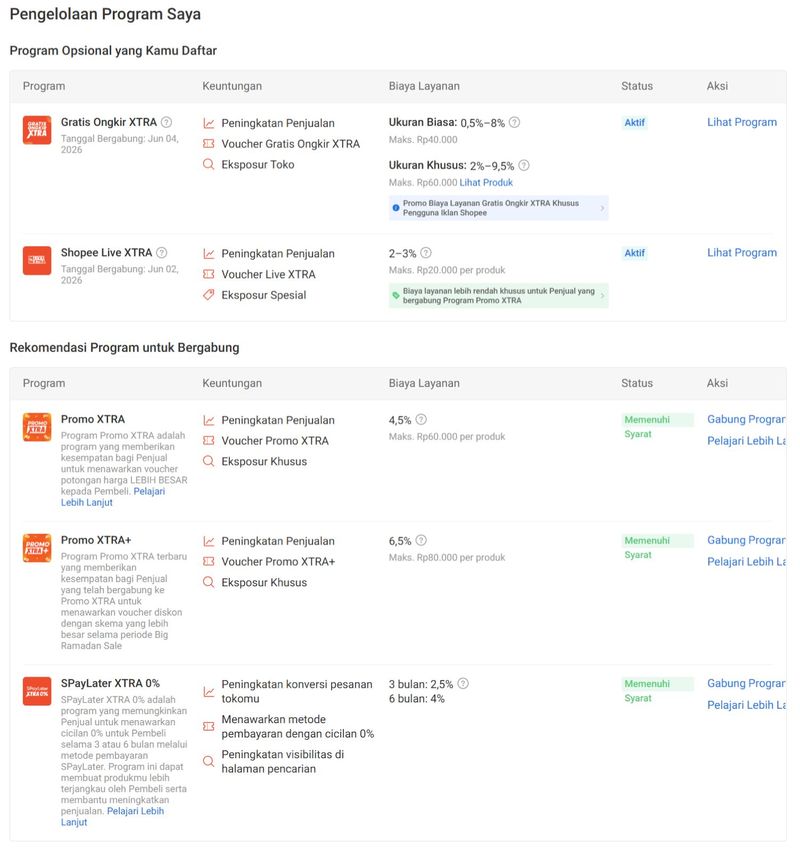Screen dimensions: 800x852
Task: Click 'Rekomendasi Program untuk Bergabung' heading
Action: click(124, 348)
